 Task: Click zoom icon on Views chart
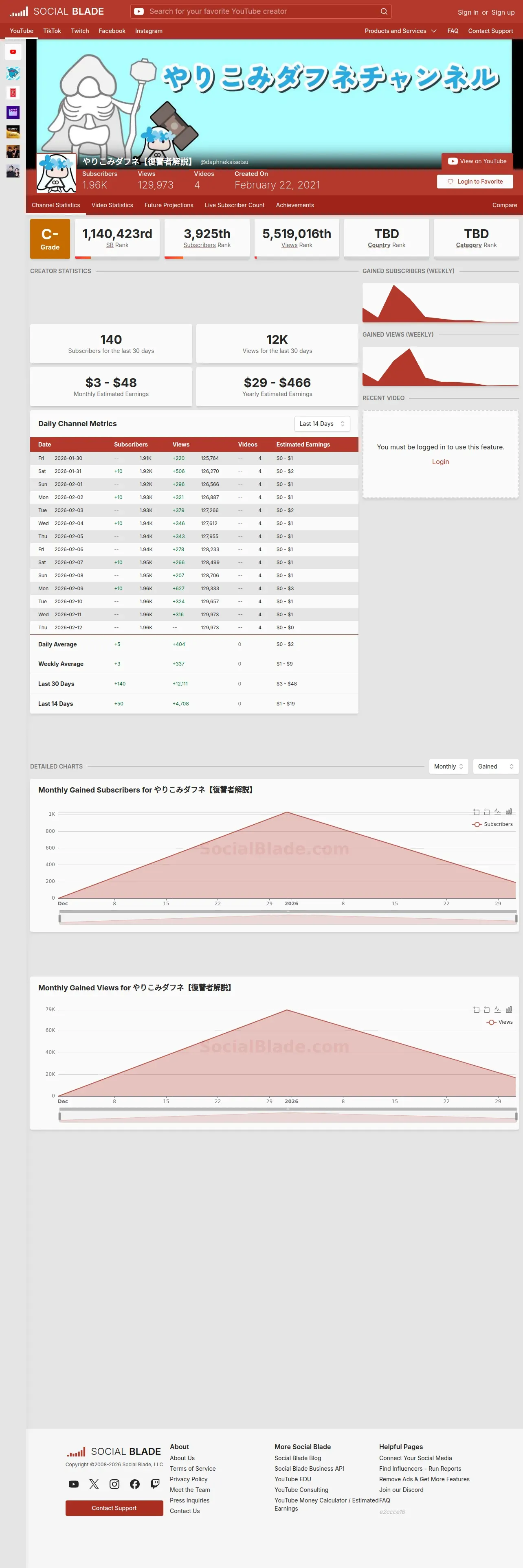point(476,1010)
